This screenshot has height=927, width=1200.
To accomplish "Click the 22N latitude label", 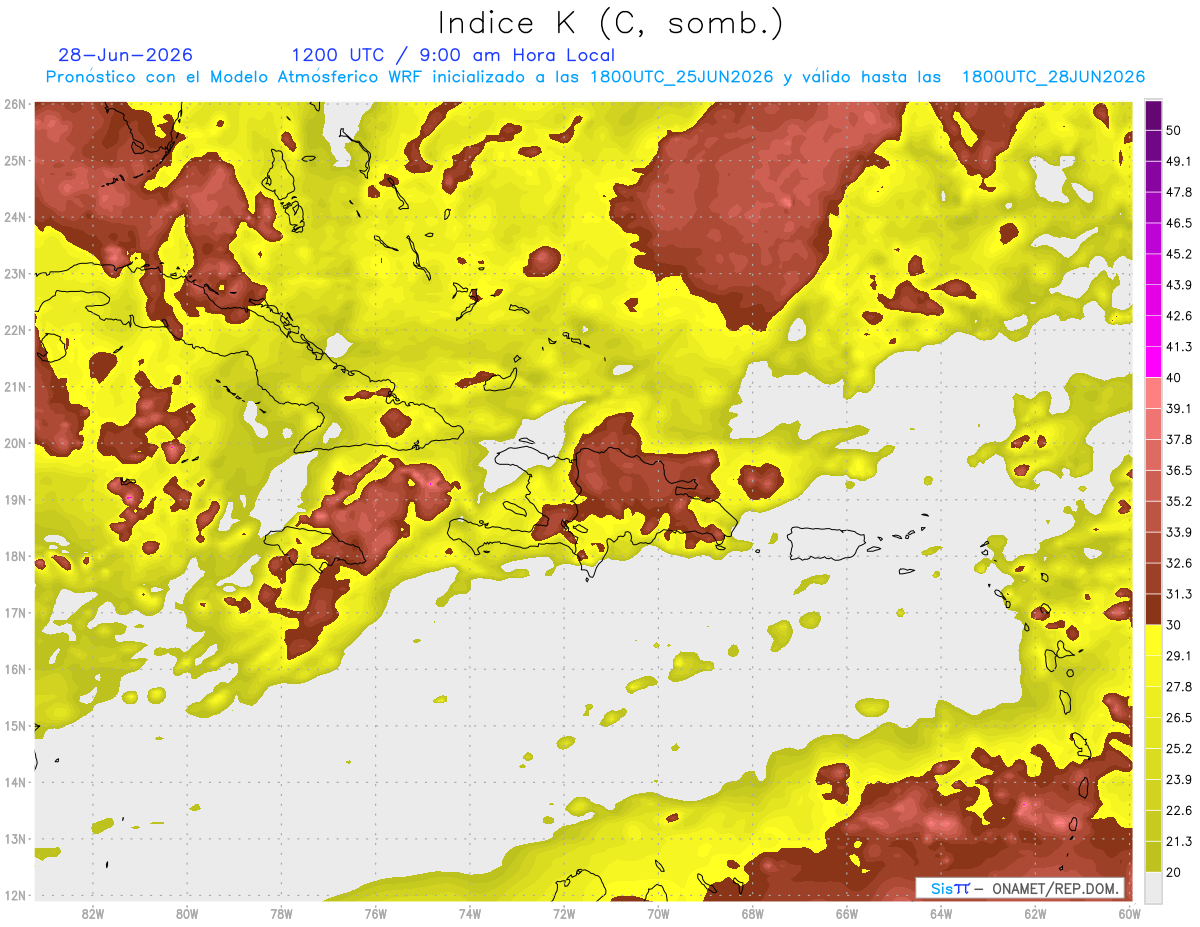I will point(15,330).
